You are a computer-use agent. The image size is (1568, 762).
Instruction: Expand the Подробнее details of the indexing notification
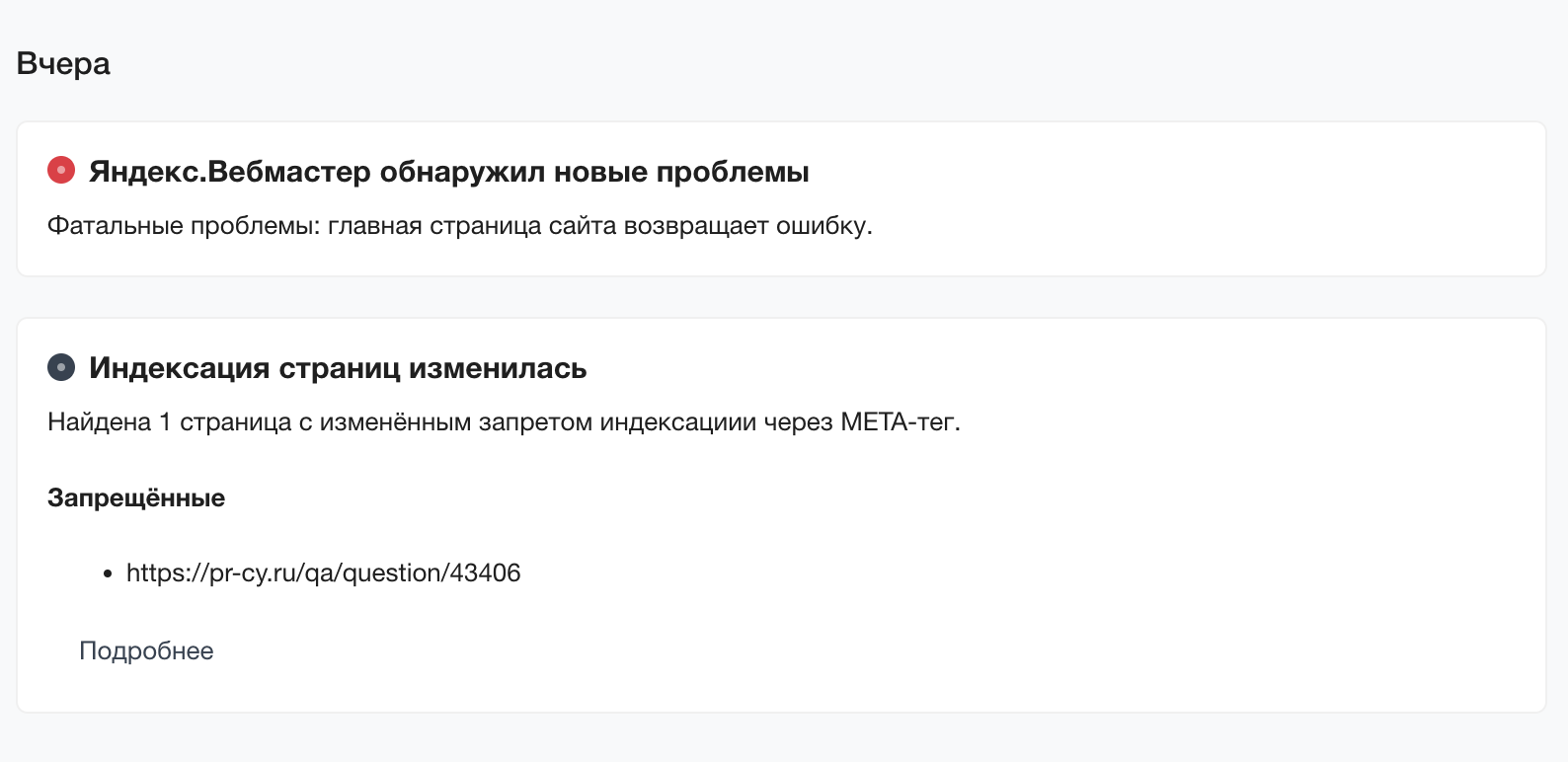click(x=146, y=649)
